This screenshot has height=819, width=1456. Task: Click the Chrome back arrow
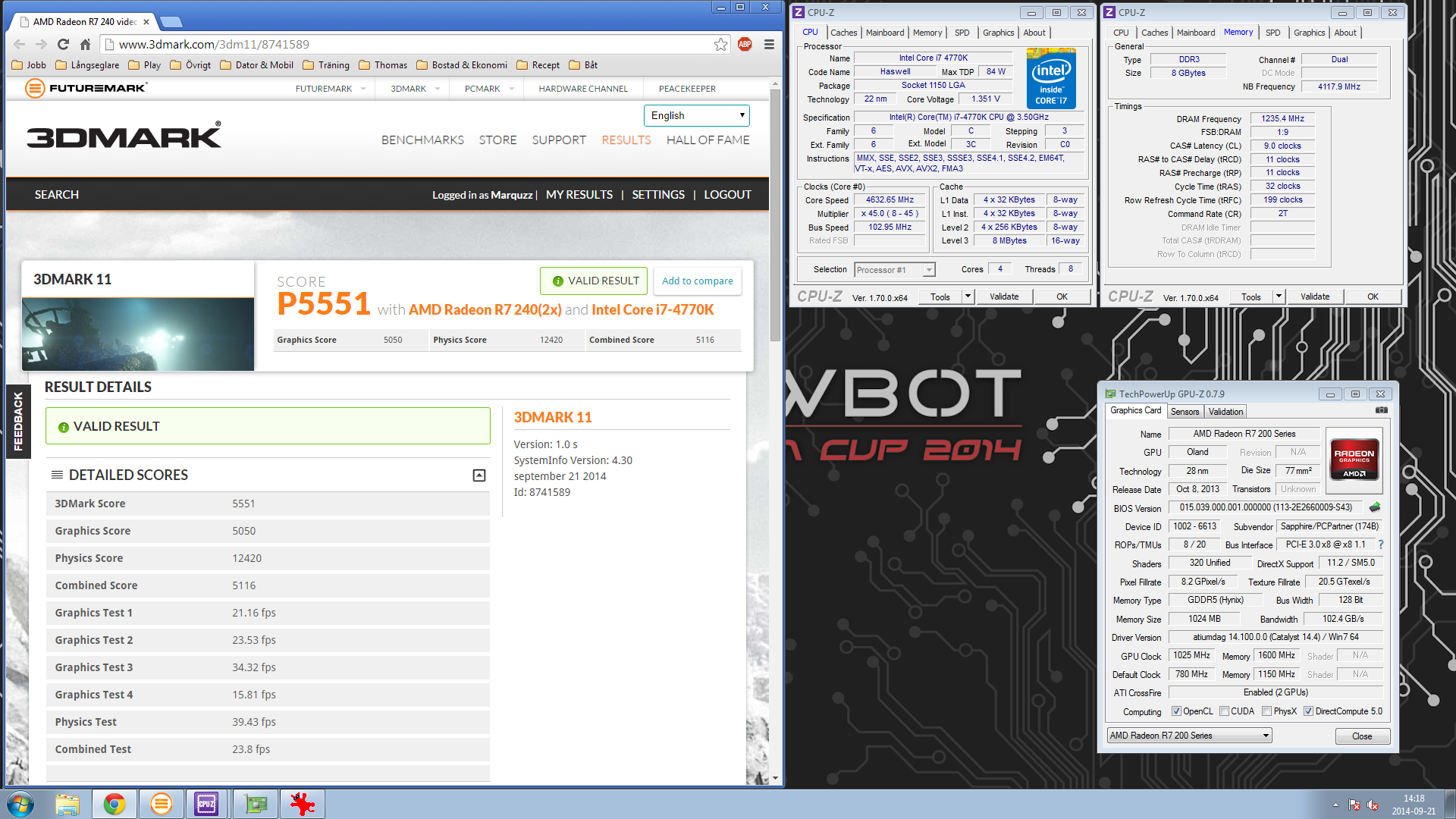click(20, 45)
